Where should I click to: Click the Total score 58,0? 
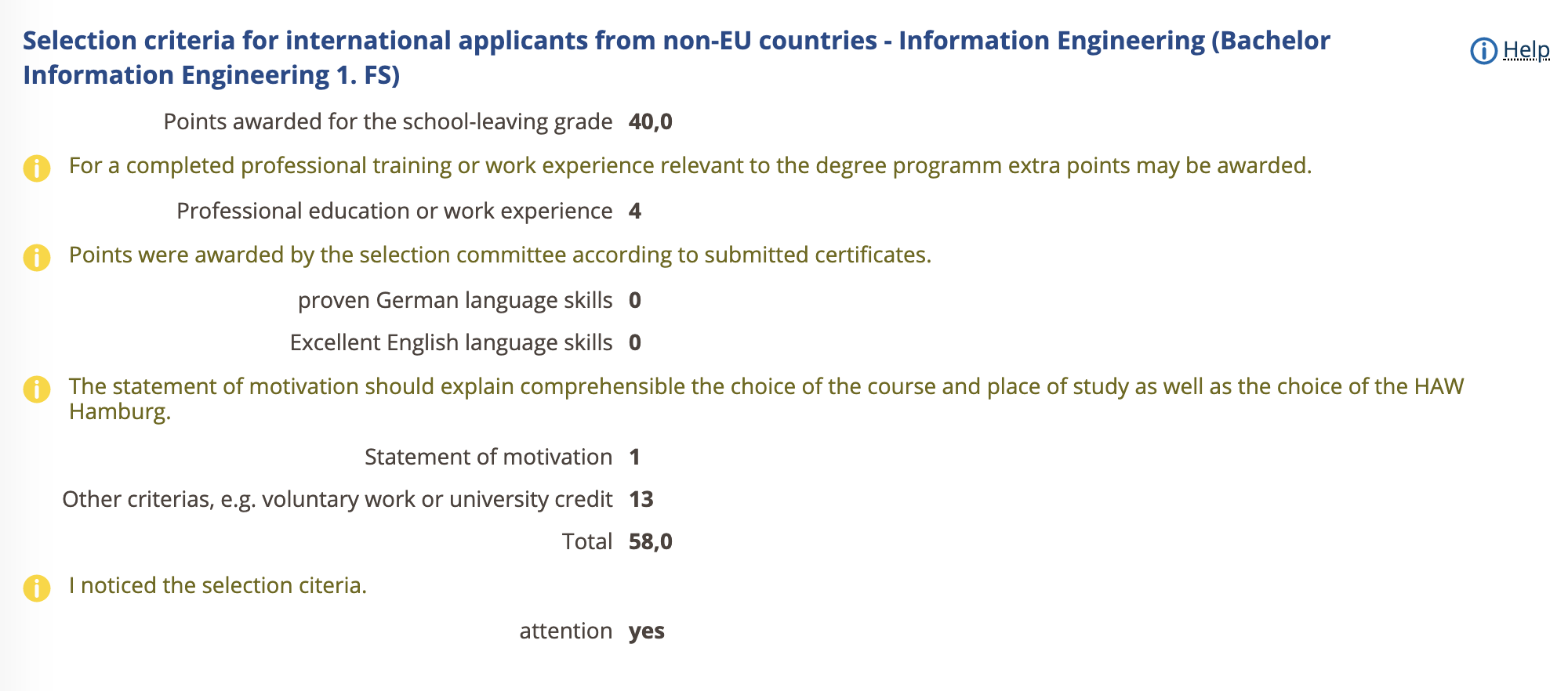click(651, 542)
